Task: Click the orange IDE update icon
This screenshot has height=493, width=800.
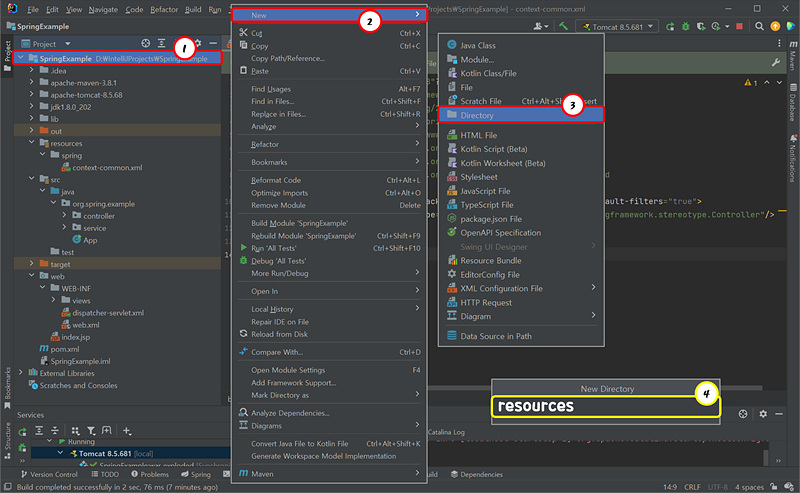Action: click(x=775, y=27)
